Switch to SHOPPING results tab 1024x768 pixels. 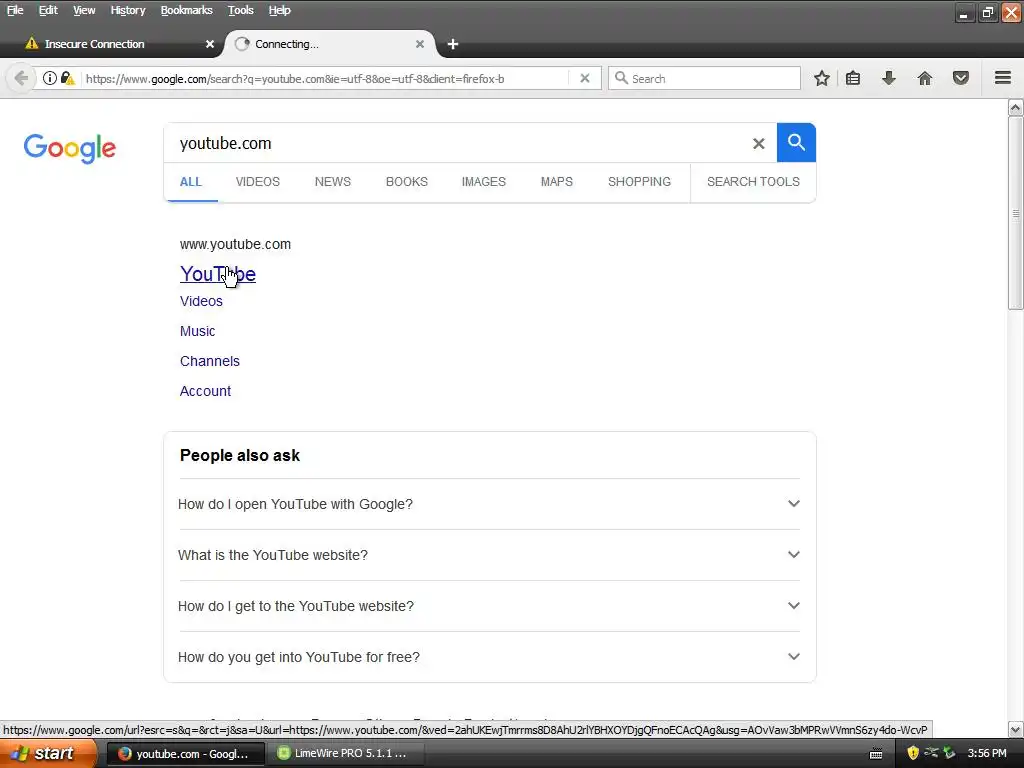click(x=639, y=182)
